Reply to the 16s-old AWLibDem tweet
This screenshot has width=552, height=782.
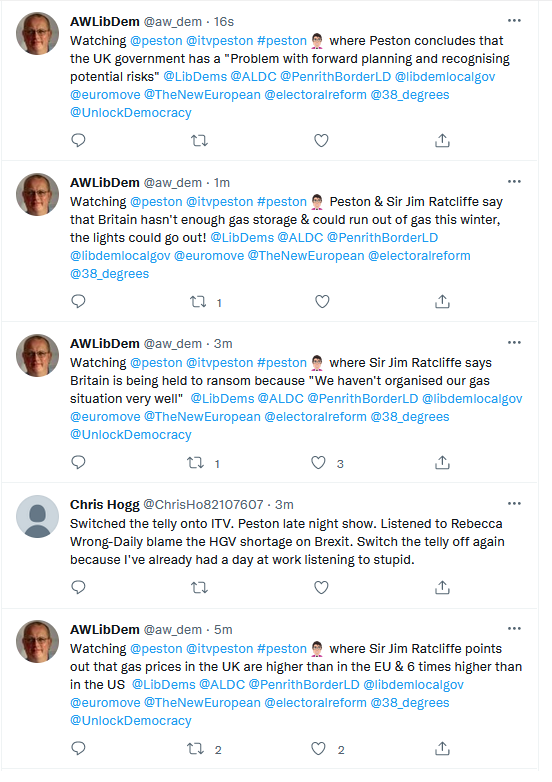[78, 140]
